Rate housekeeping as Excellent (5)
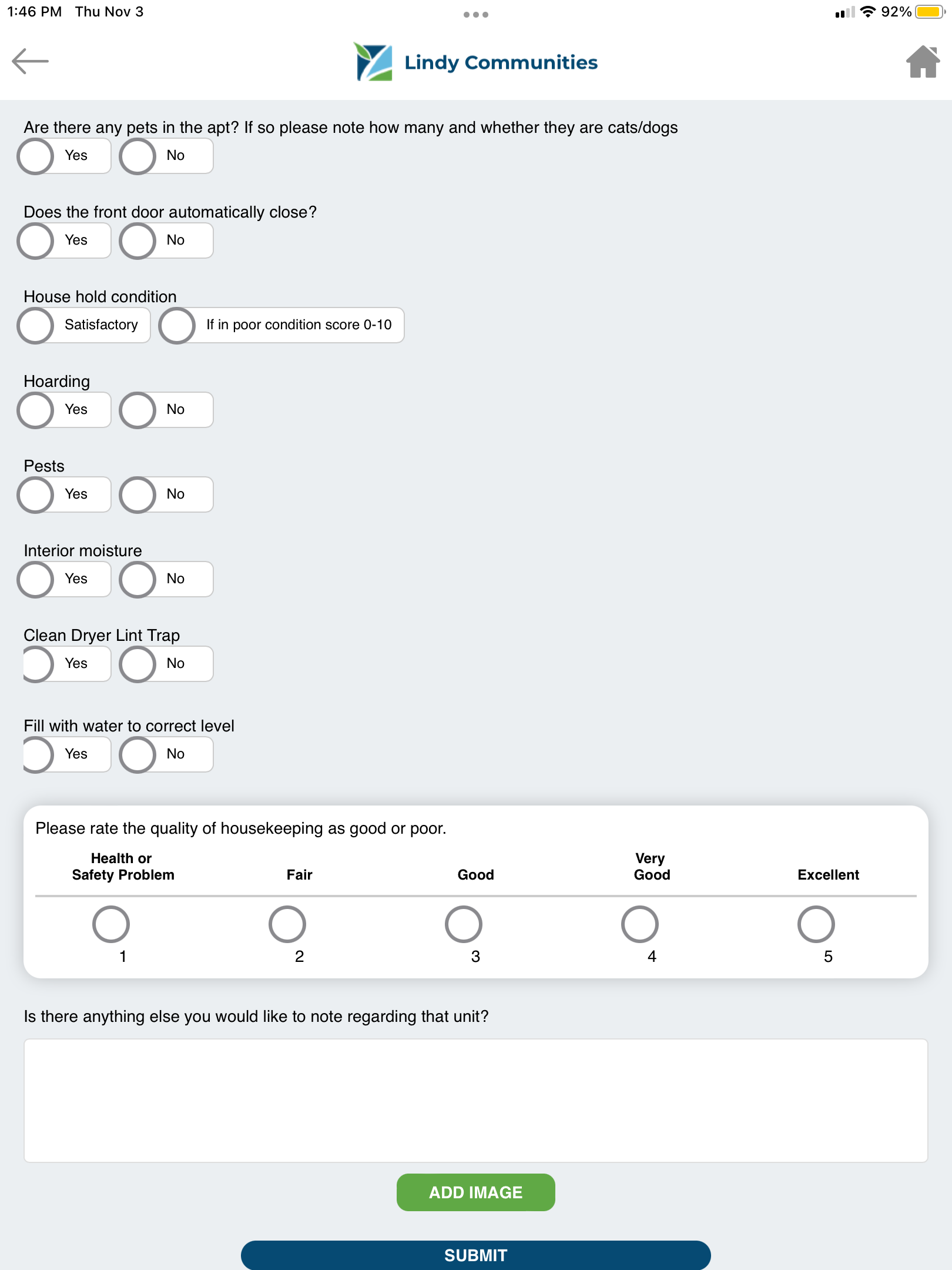Screen dimensions: 952x1270 click(816, 924)
